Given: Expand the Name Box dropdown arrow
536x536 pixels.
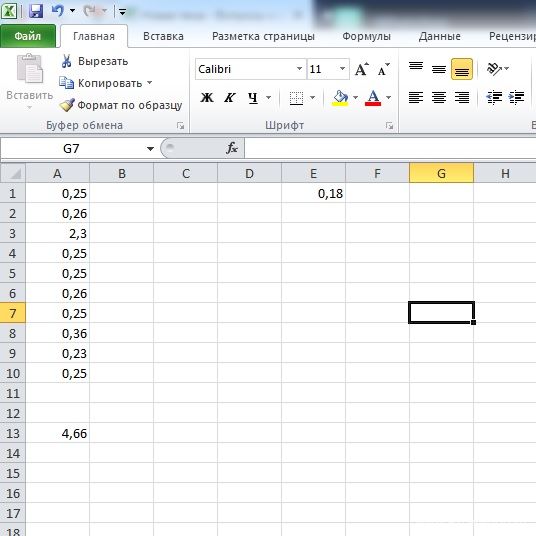Looking at the screenshot, I should coord(150,149).
